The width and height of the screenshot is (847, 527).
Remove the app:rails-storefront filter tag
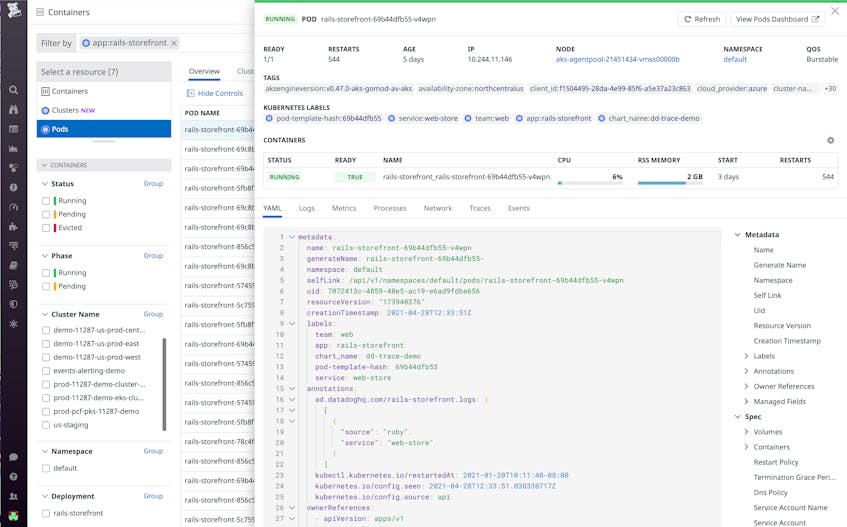pos(174,43)
